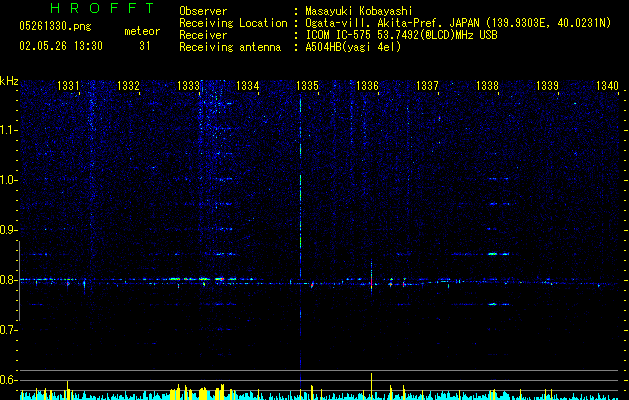629x400 pixels.
Task: Click the Receiving antenna label
Action: [x=230, y=47]
